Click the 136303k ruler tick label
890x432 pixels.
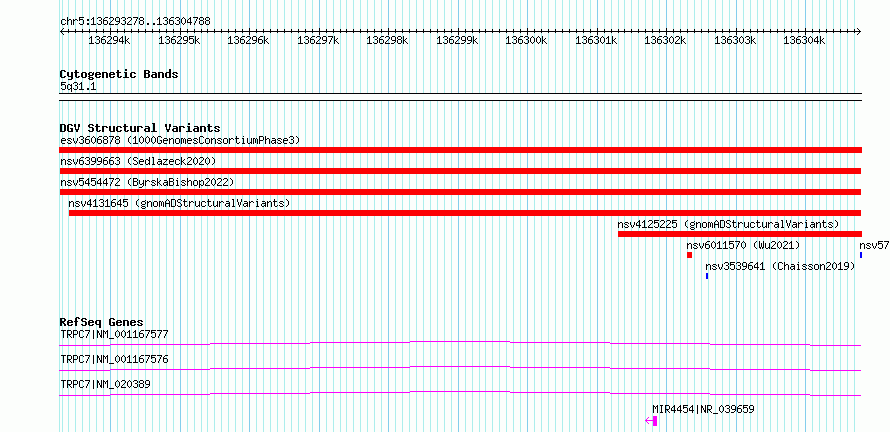point(736,40)
